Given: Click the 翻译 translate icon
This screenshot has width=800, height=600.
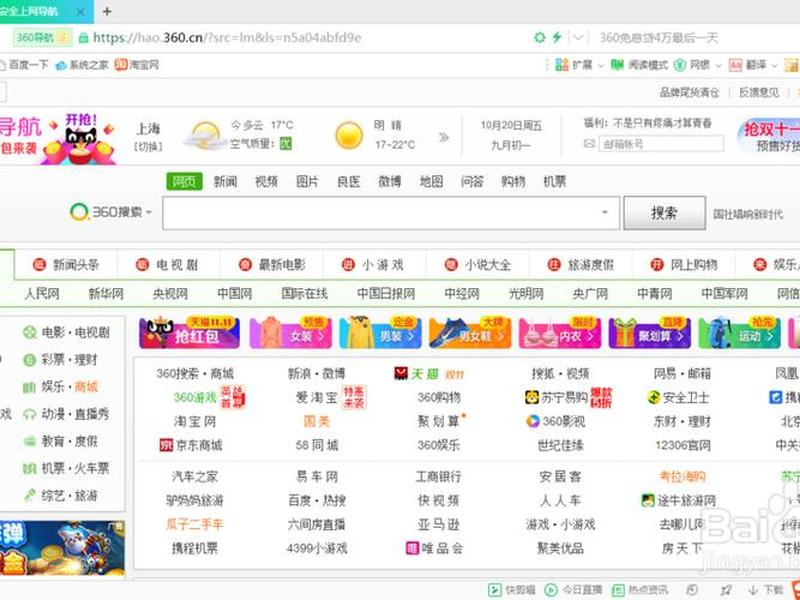Looking at the screenshot, I should [x=735, y=65].
